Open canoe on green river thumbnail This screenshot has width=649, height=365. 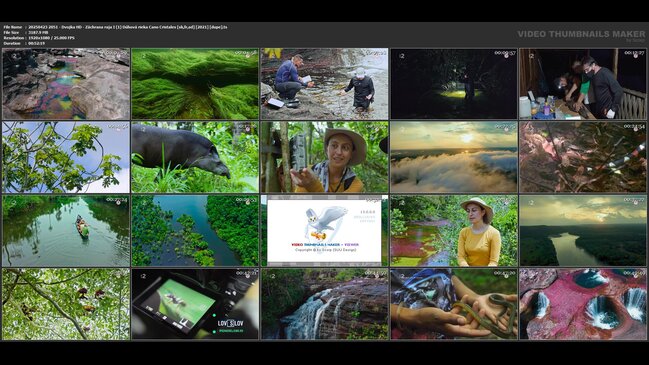coord(66,231)
